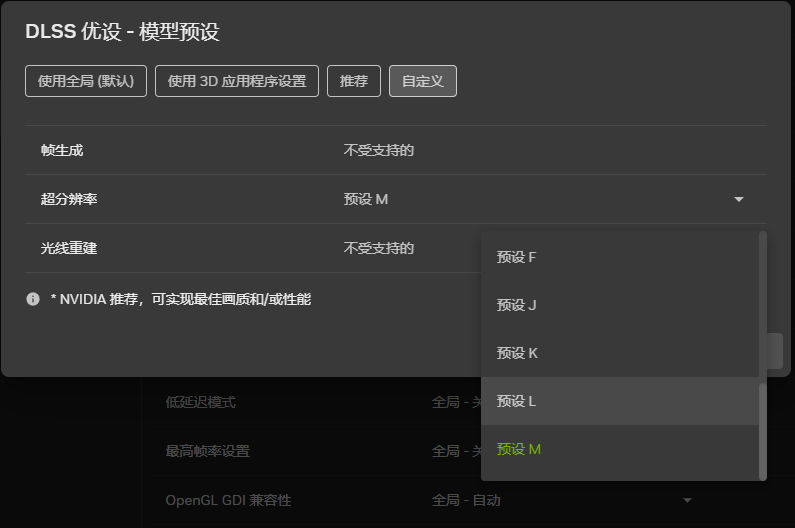
Task: Select the 推荐 preset button
Action: pos(353,81)
